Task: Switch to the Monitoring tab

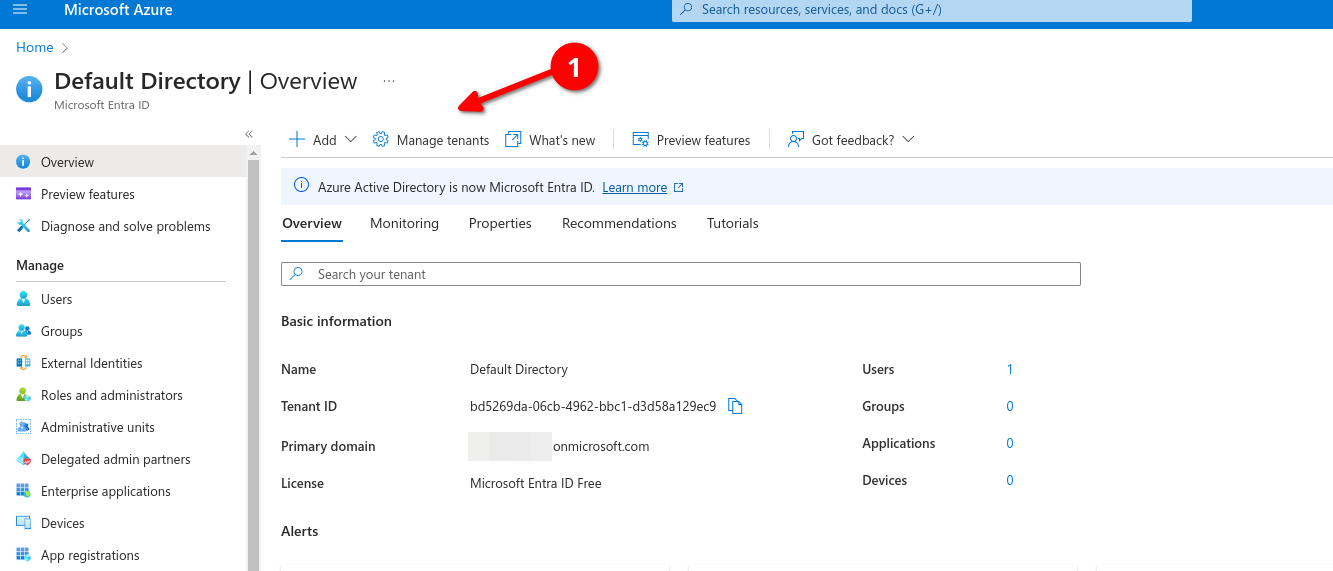Action: click(404, 223)
